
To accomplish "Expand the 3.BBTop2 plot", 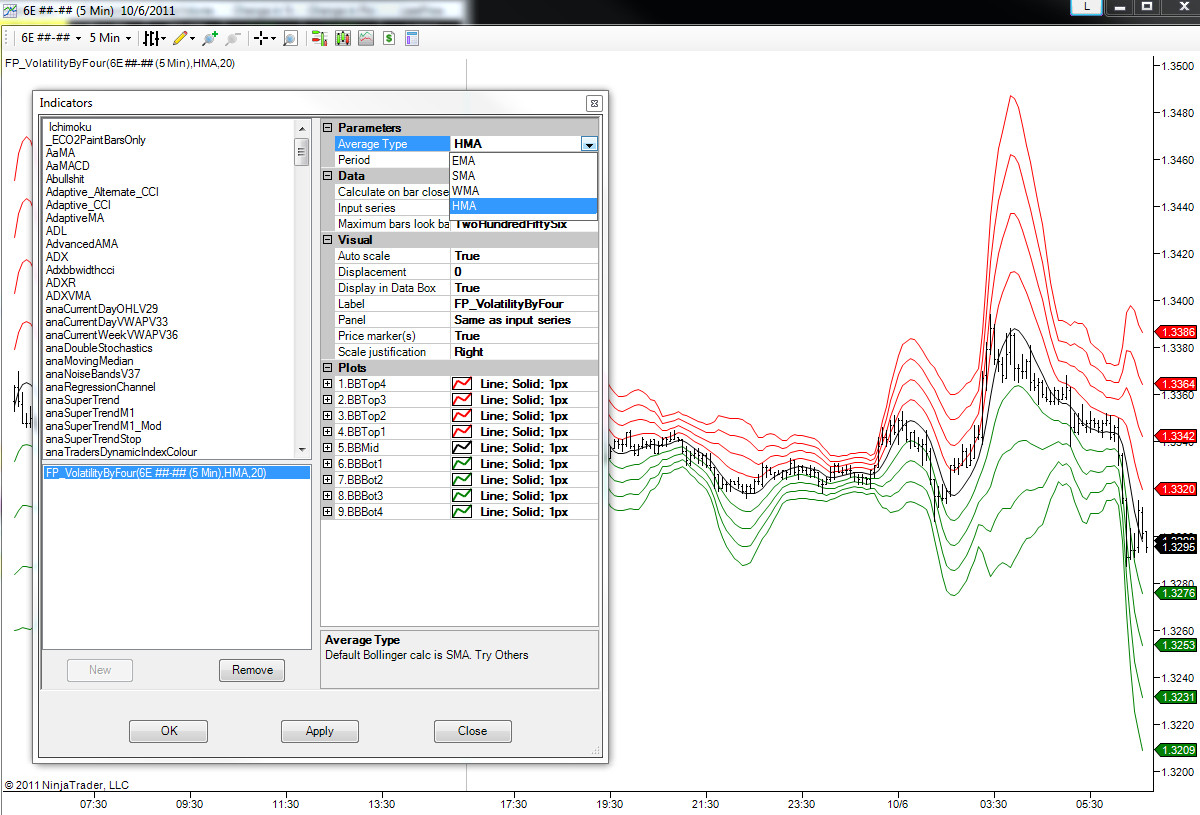I will pos(327,416).
